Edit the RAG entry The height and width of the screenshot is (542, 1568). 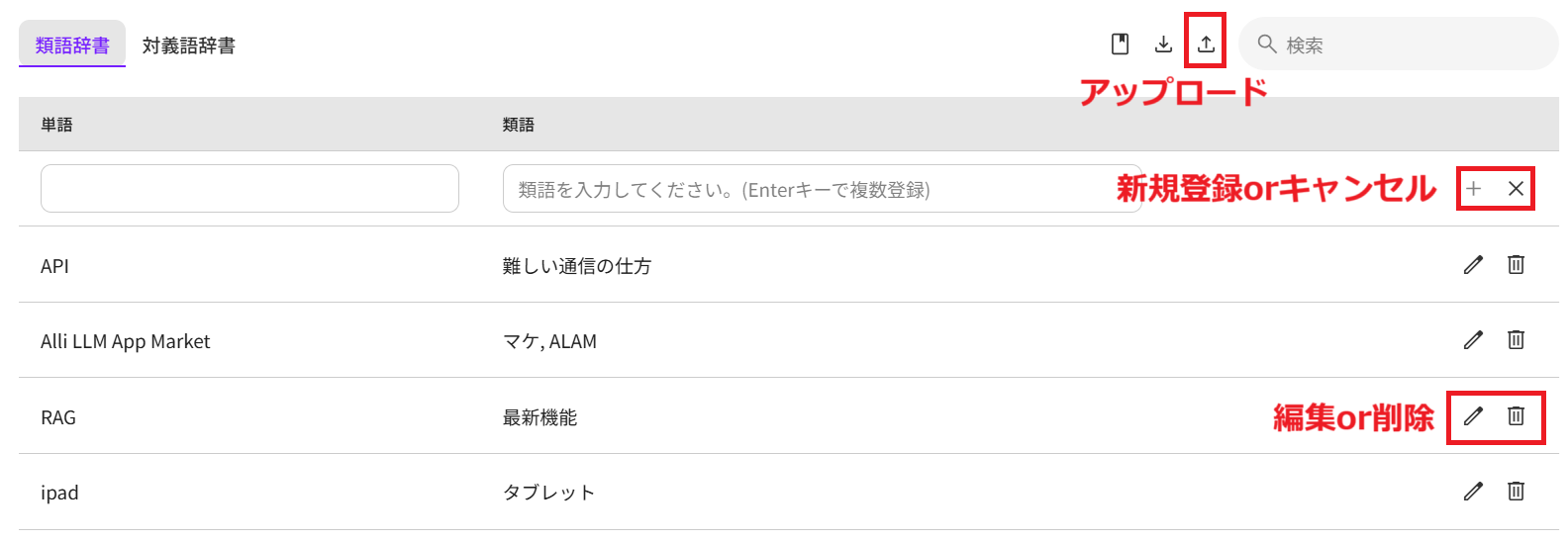tap(1473, 416)
